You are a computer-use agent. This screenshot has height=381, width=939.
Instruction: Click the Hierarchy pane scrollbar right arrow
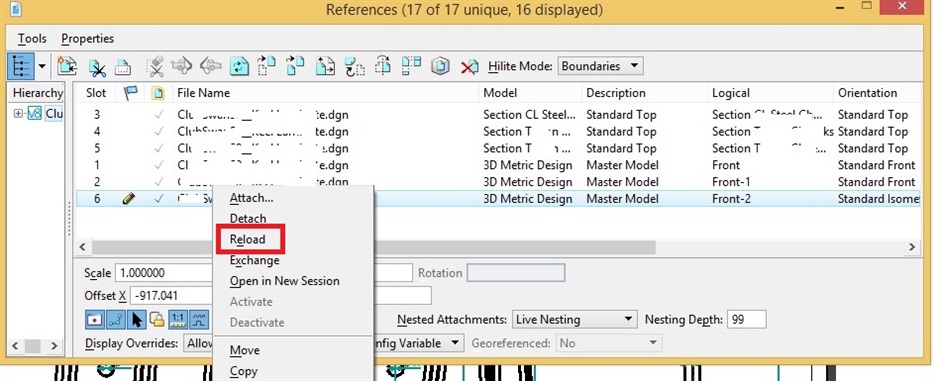[54, 345]
